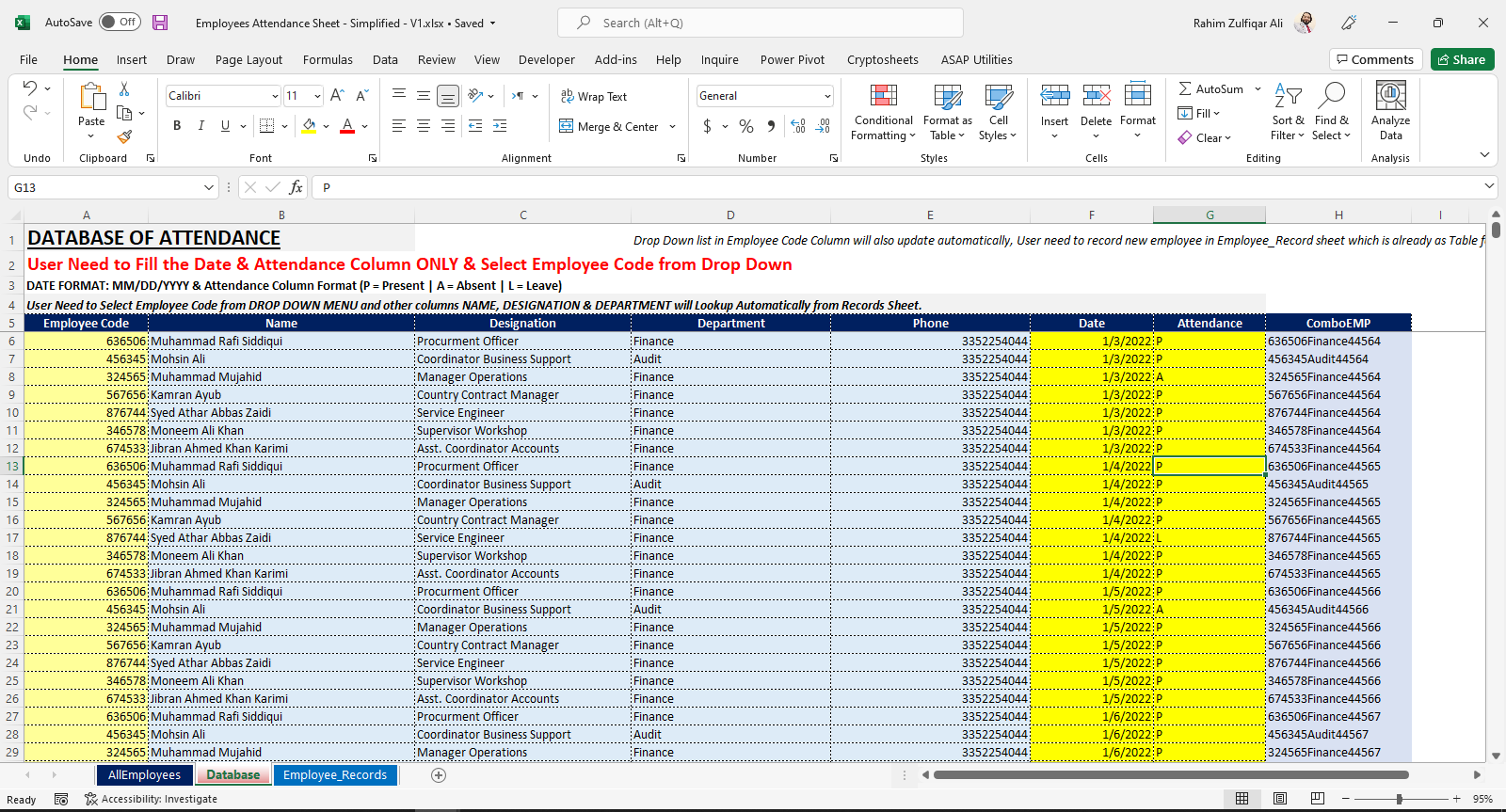Toggle Align Right
1506x812 pixels.
(448, 125)
